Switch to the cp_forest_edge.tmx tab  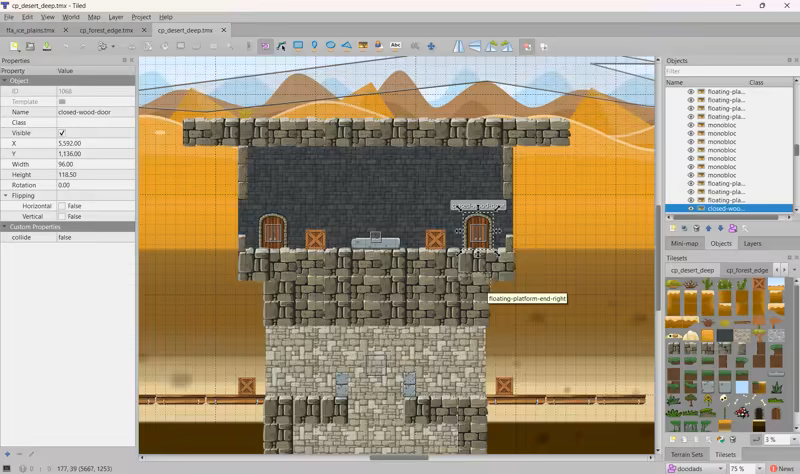click(104, 31)
